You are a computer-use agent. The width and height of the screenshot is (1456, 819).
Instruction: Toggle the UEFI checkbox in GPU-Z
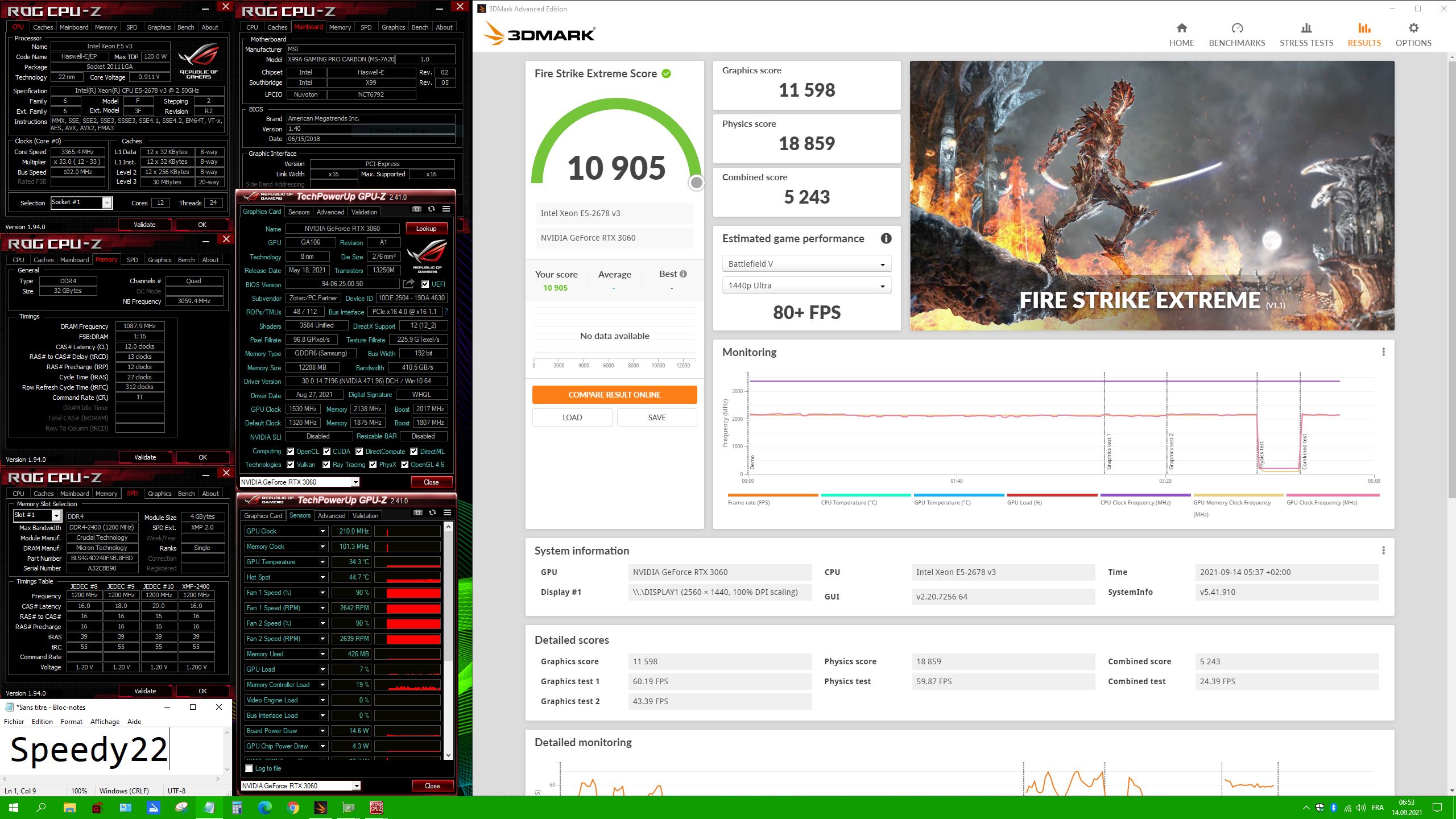[425, 284]
